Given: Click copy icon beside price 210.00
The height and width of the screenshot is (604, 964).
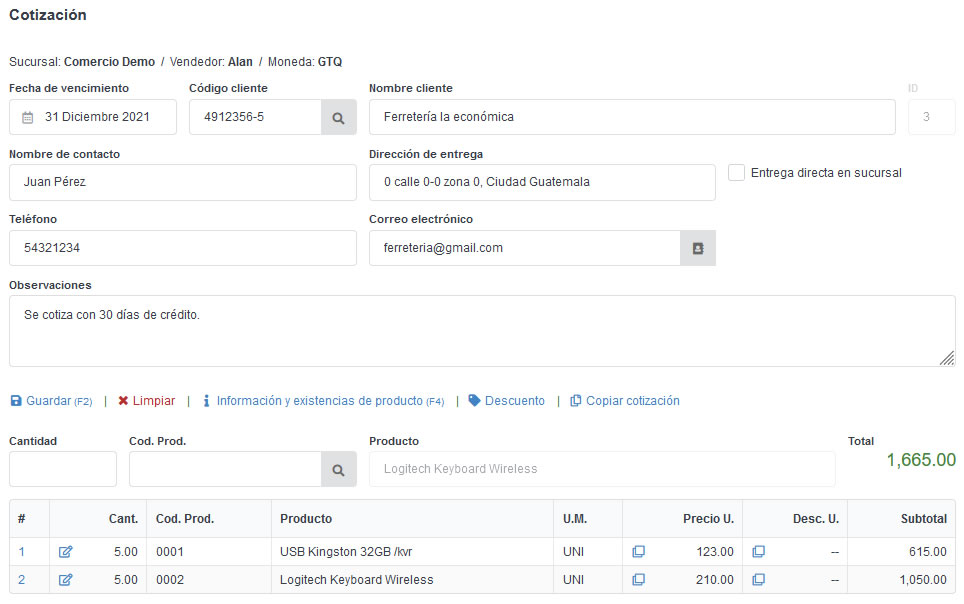Looking at the screenshot, I should tap(638, 580).
